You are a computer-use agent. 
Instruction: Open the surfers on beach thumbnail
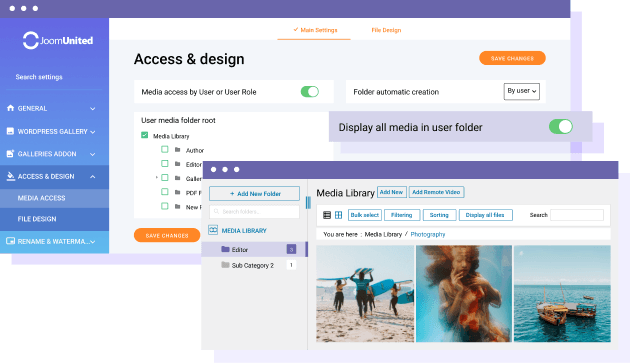[365, 294]
